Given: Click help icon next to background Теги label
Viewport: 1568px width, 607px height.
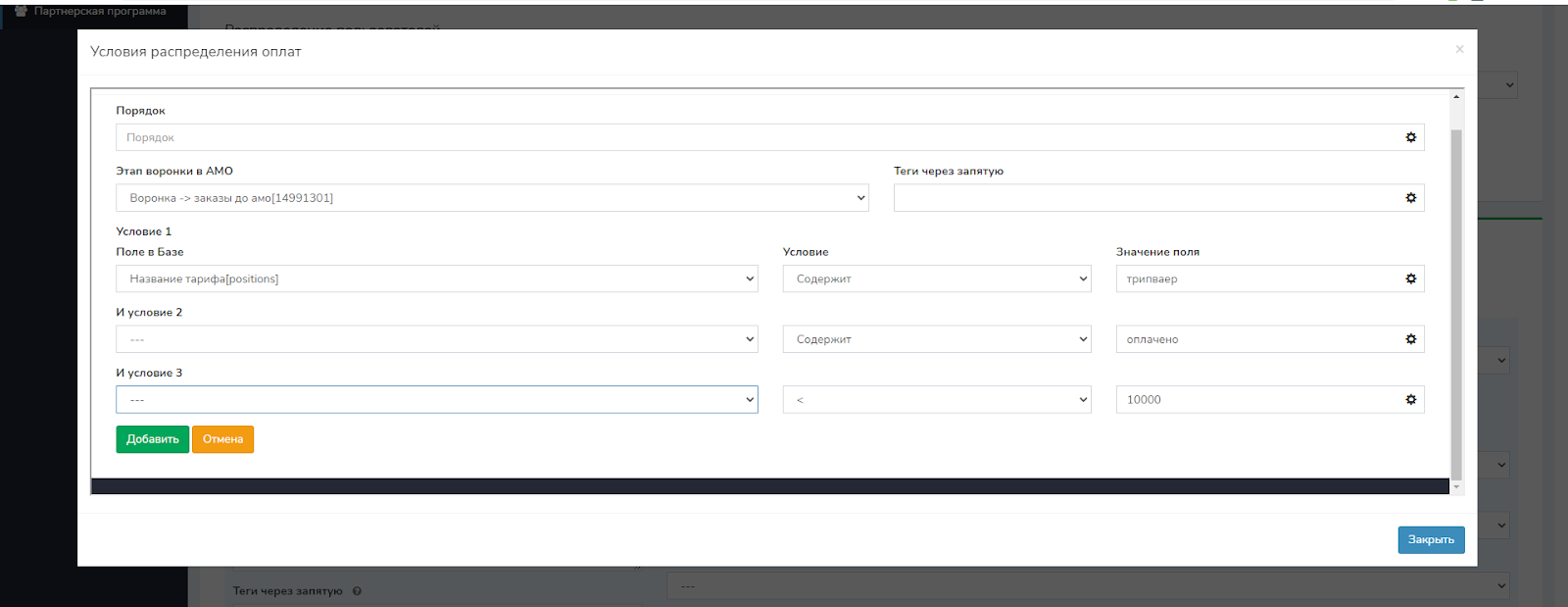Looking at the screenshot, I should 357,591.
